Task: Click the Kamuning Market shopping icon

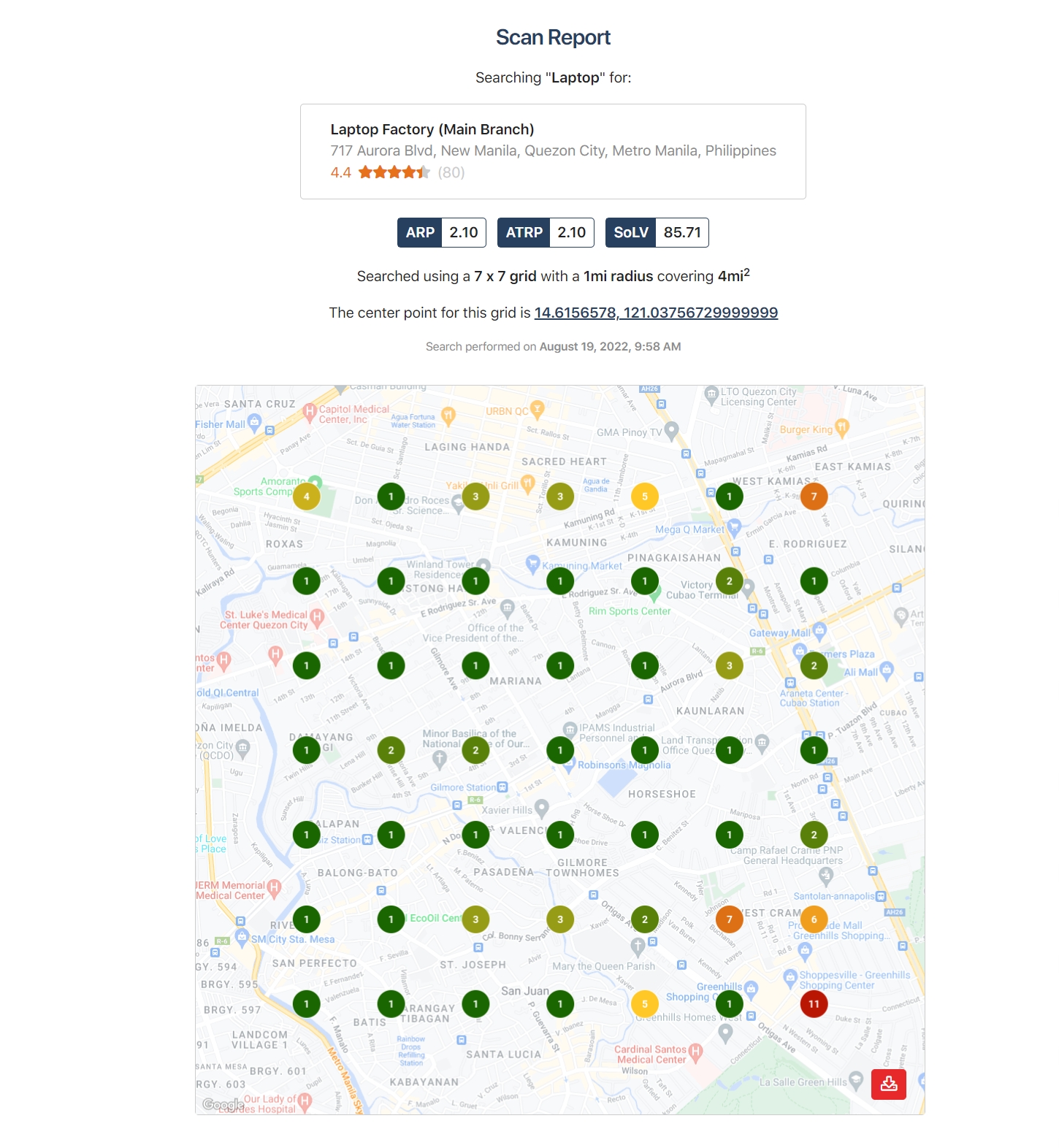Action: pos(533,563)
